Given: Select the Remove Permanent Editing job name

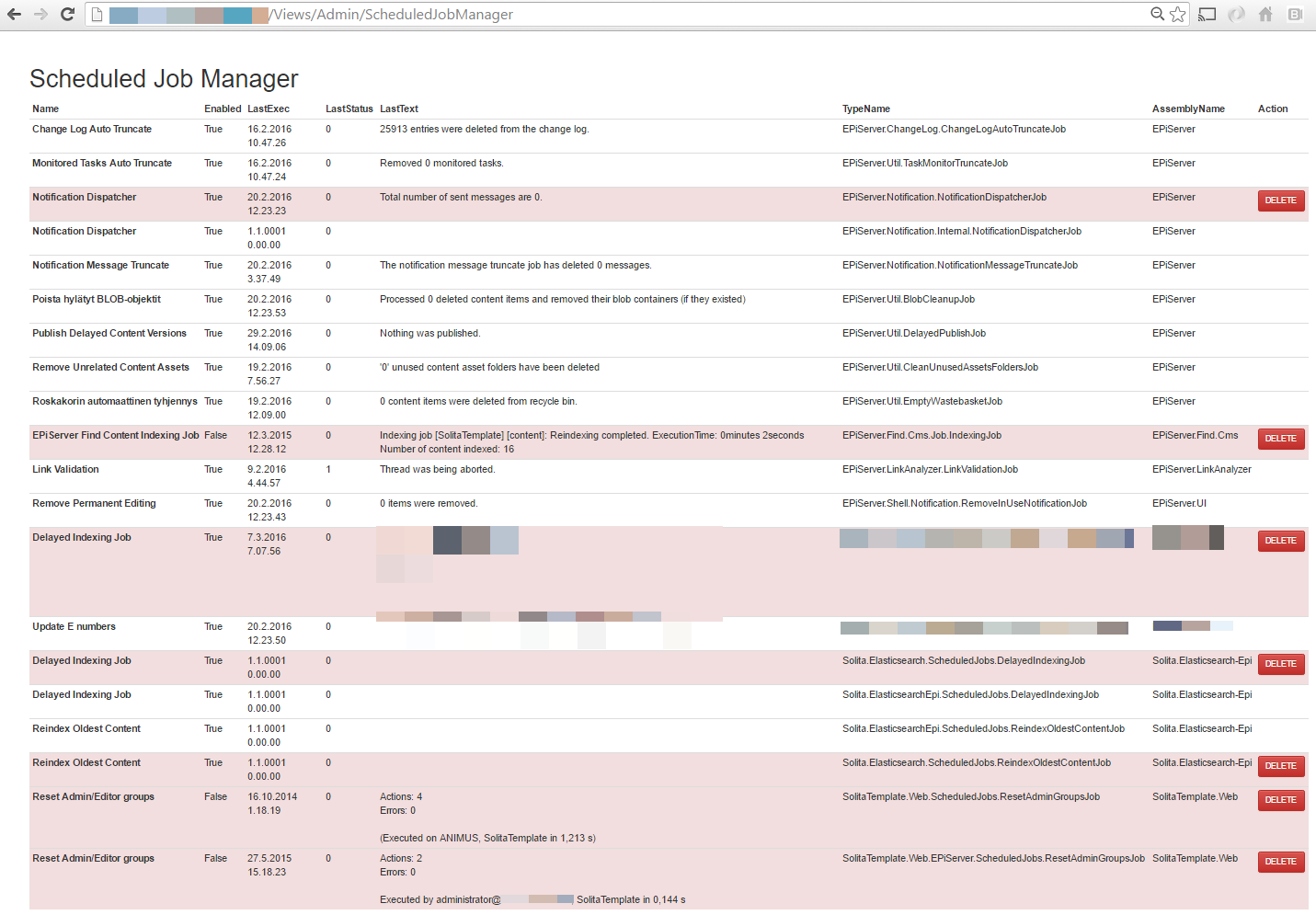Looking at the screenshot, I should click(94, 503).
